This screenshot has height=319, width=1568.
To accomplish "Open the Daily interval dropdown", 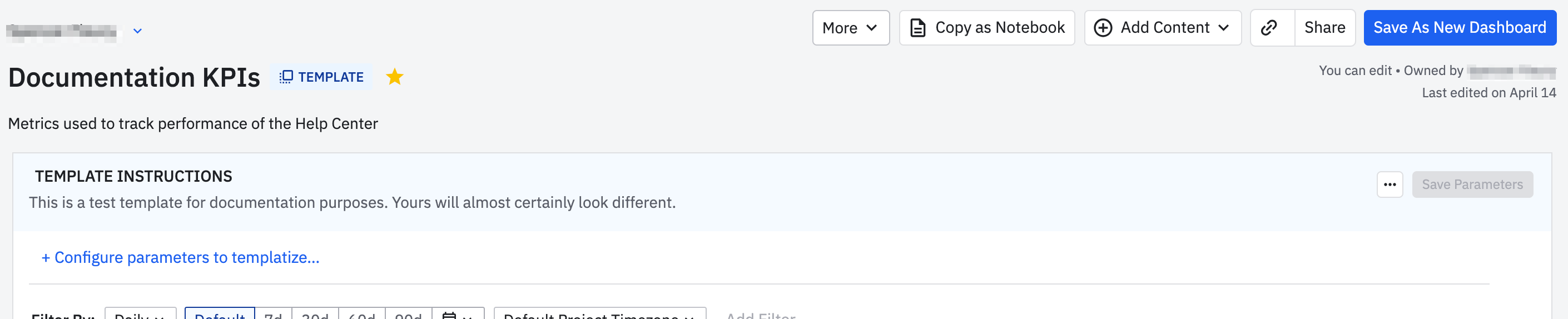I will click(141, 313).
